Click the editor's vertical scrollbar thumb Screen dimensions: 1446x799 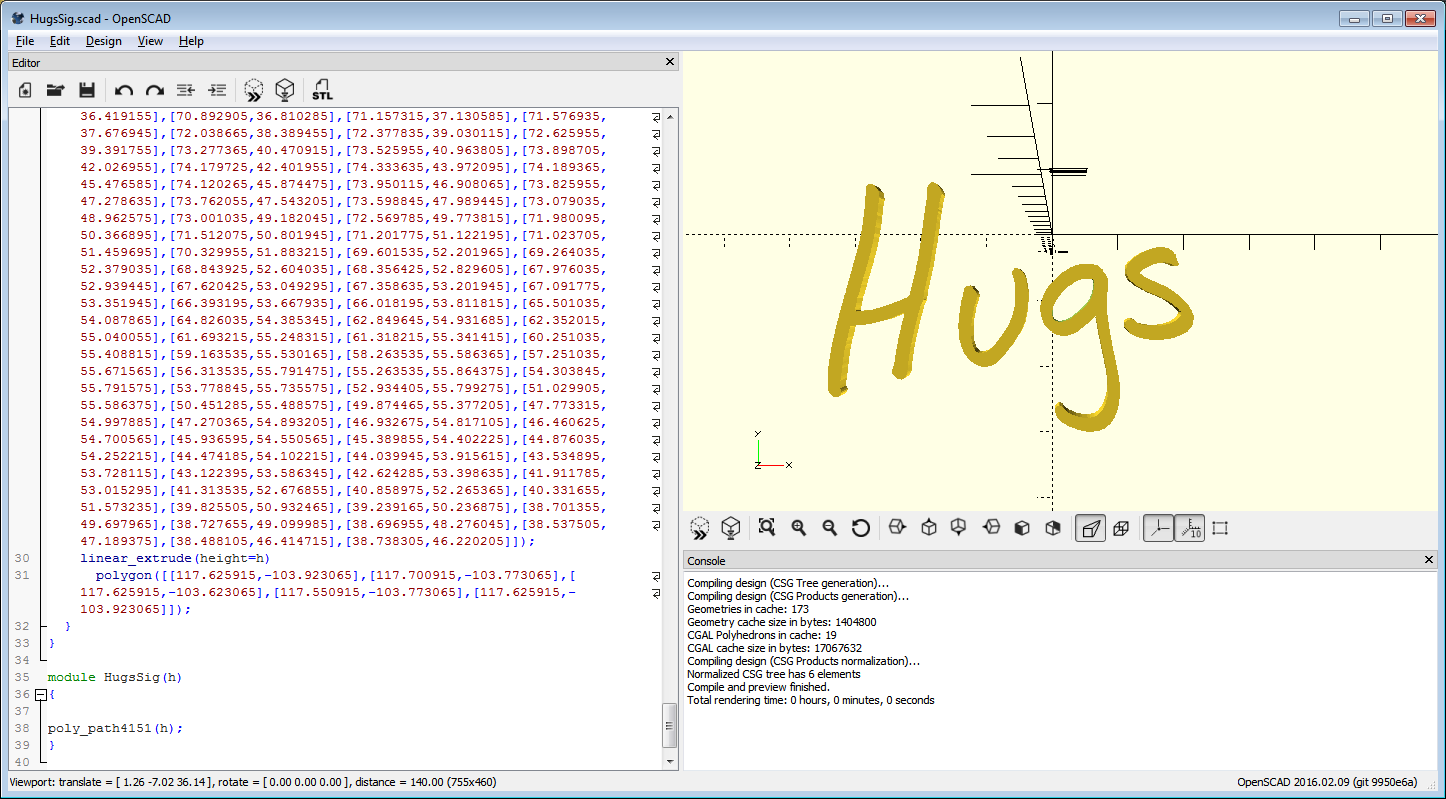[670, 725]
